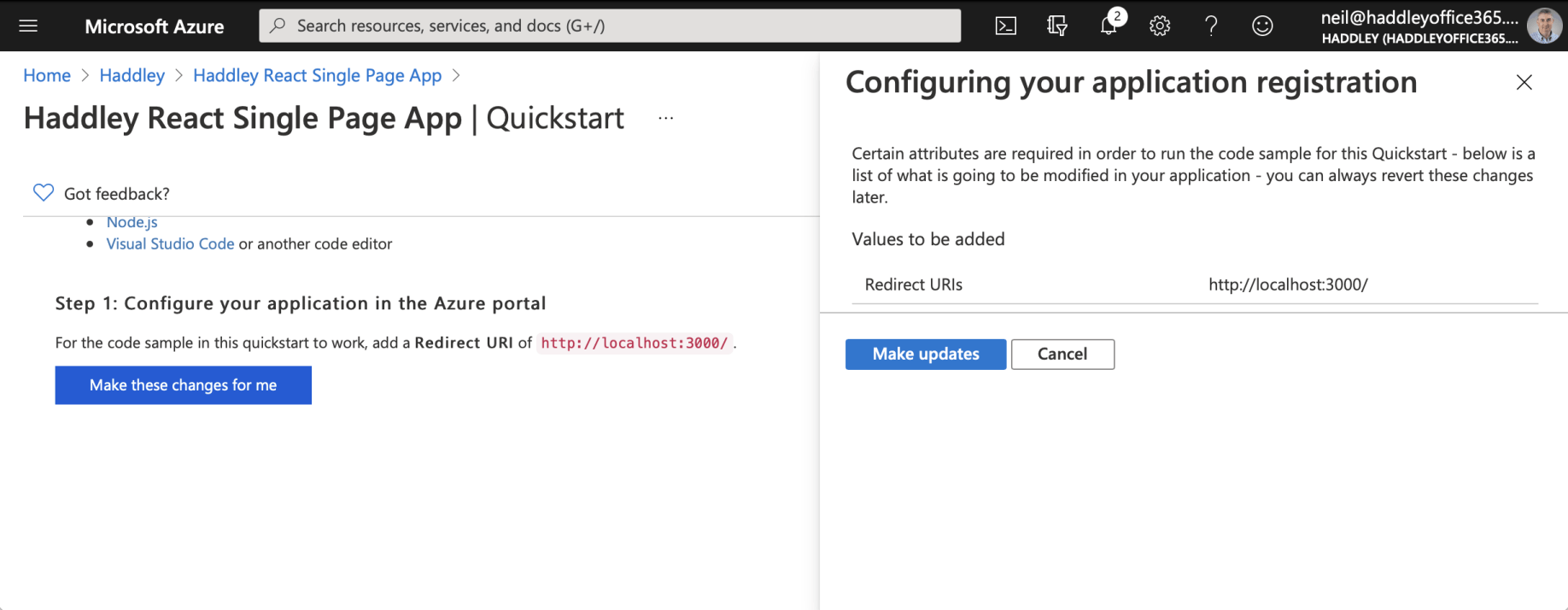The height and width of the screenshot is (610, 1568).
Task: Click Make these changes for me
Action: coord(183,385)
